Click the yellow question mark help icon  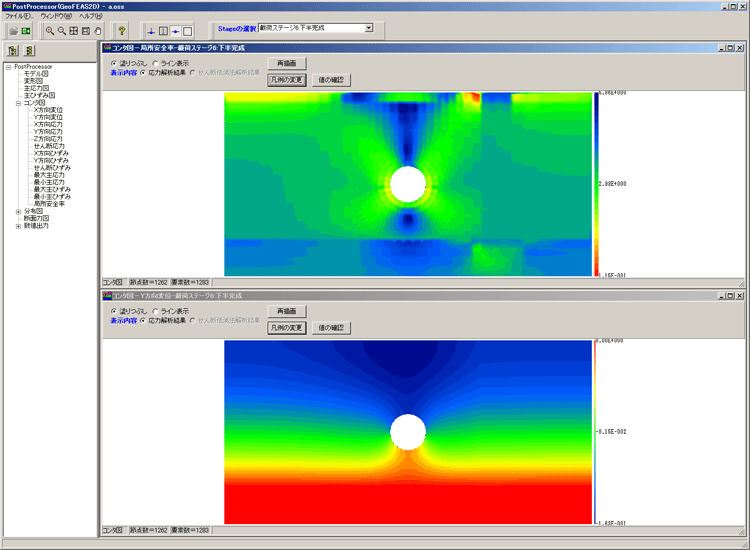click(x=121, y=31)
